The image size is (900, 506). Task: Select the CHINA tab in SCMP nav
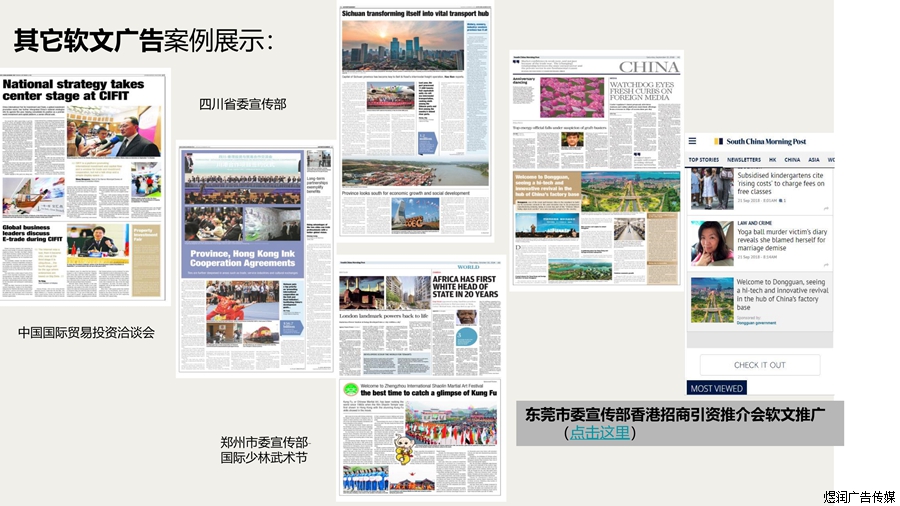click(x=792, y=160)
